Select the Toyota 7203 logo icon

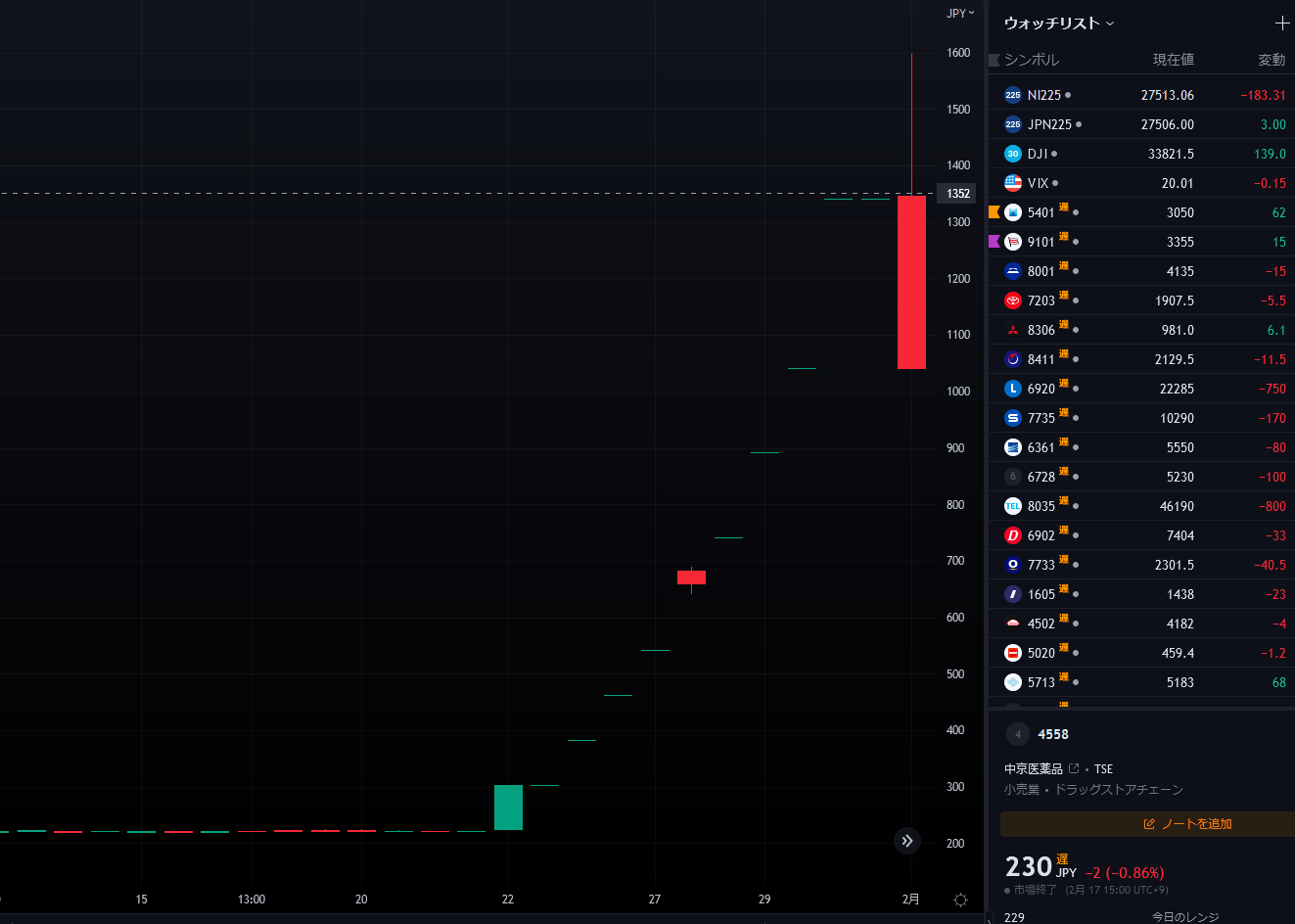(x=1013, y=300)
